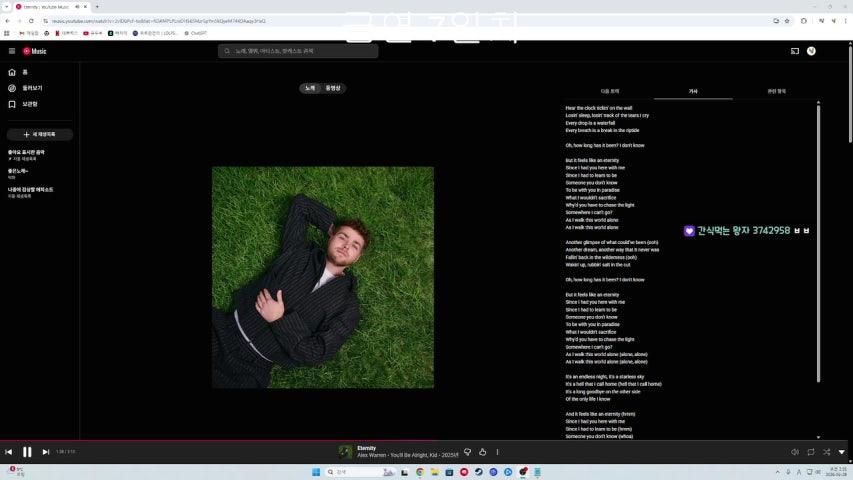The height and width of the screenshot is (480, 853).
Task: Switch to the Related (관련 항목) tab
Action: coord(776,91)
